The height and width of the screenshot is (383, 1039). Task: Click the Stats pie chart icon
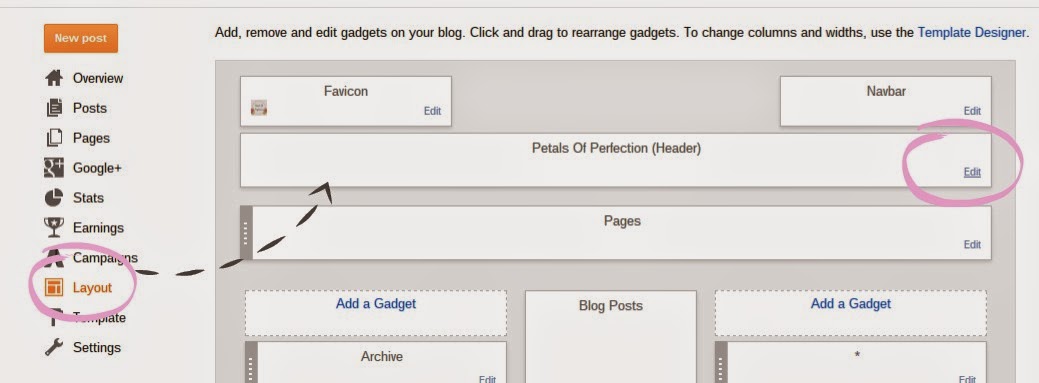(x=54, y=197)
